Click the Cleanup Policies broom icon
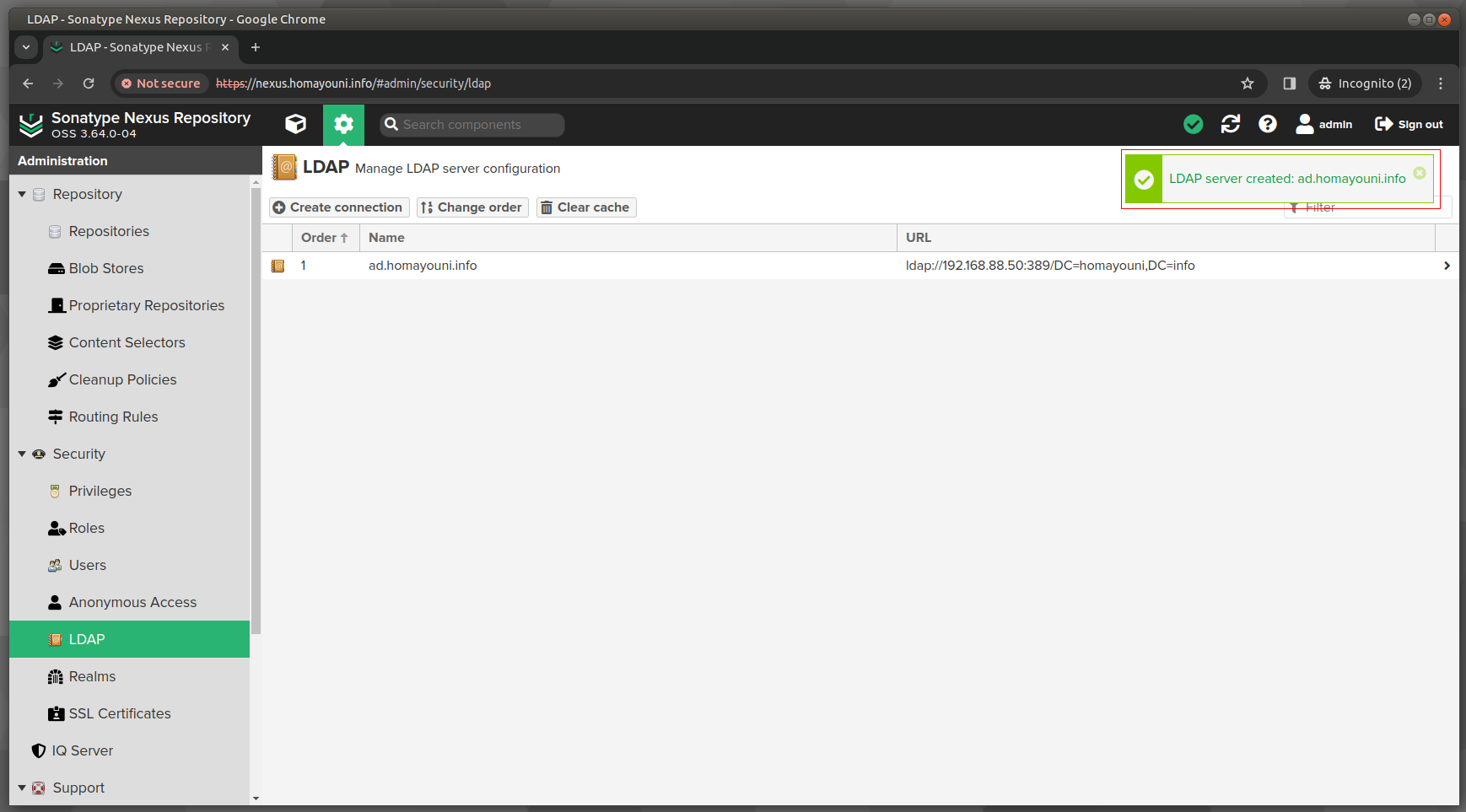Viewport: 1466px width, 812px height. [56, 379]
